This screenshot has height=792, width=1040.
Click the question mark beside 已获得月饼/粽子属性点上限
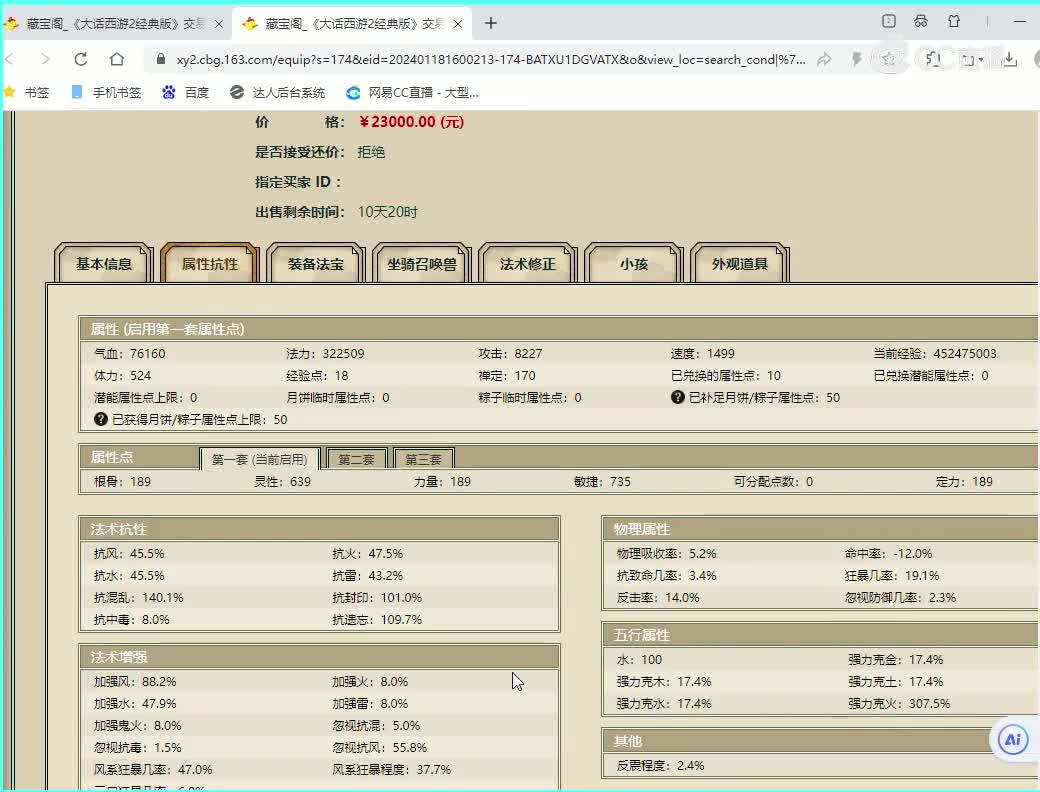pyautogui.click(x=101, y=419)
